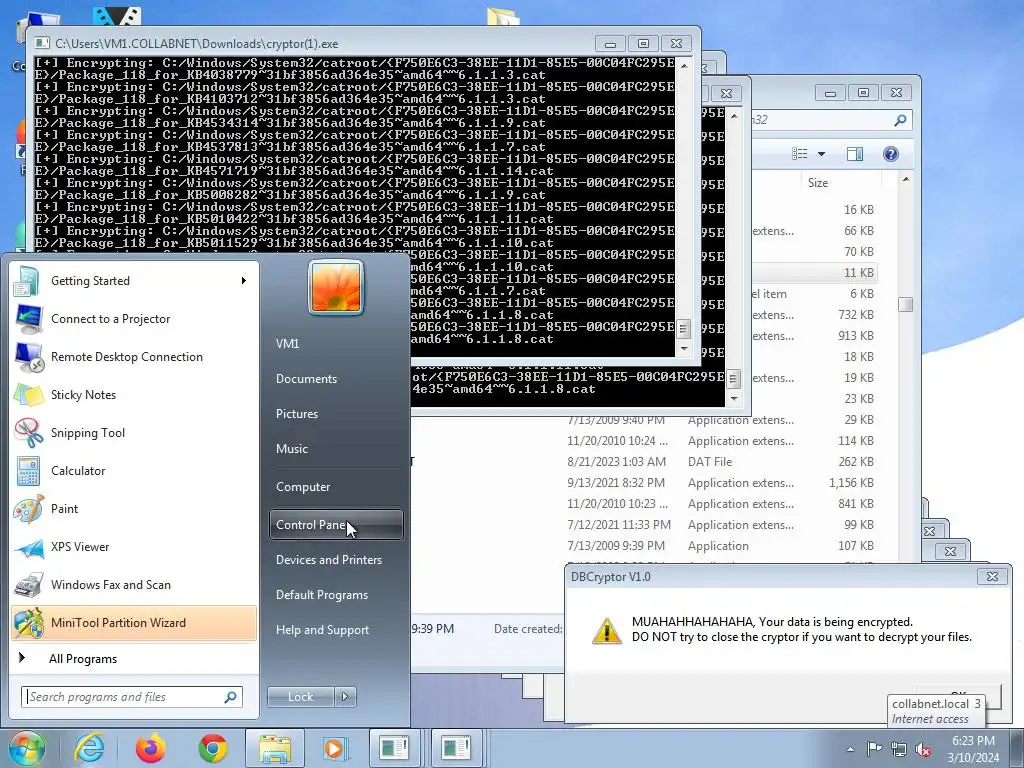The height and width of the screenshot is (768, 1024).
Task: Click the search magnifier in Start menu
Action: point(231,697)
